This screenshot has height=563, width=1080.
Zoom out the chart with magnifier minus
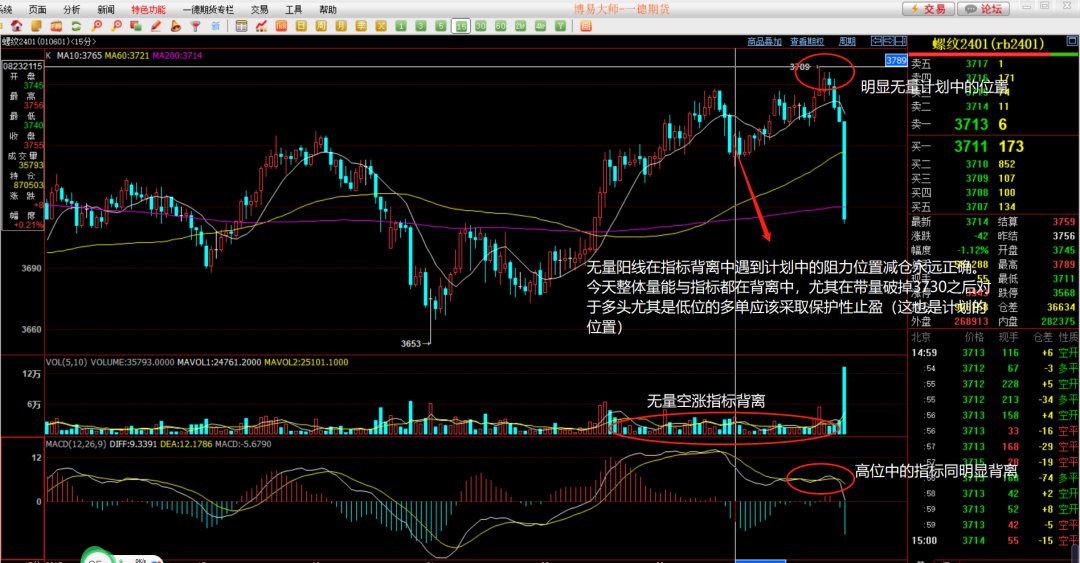[116, 26]
